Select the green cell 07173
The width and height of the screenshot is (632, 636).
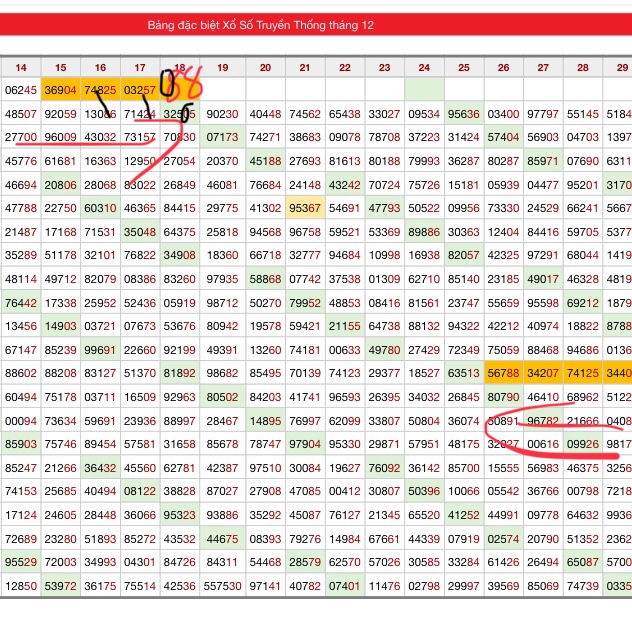click(222, 137)
